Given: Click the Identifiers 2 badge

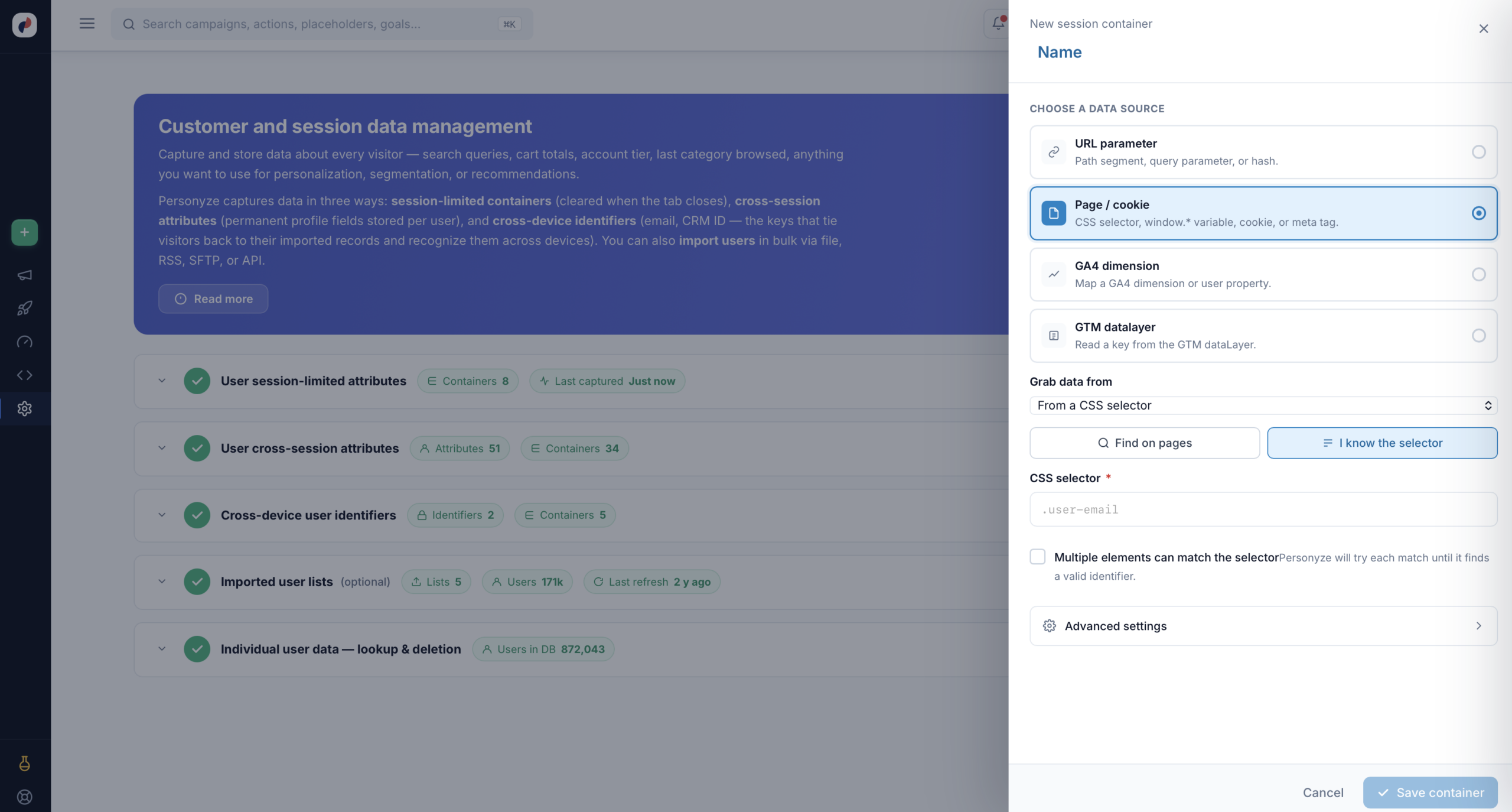Looking at the screenshot, I should [x=455, y=515].
